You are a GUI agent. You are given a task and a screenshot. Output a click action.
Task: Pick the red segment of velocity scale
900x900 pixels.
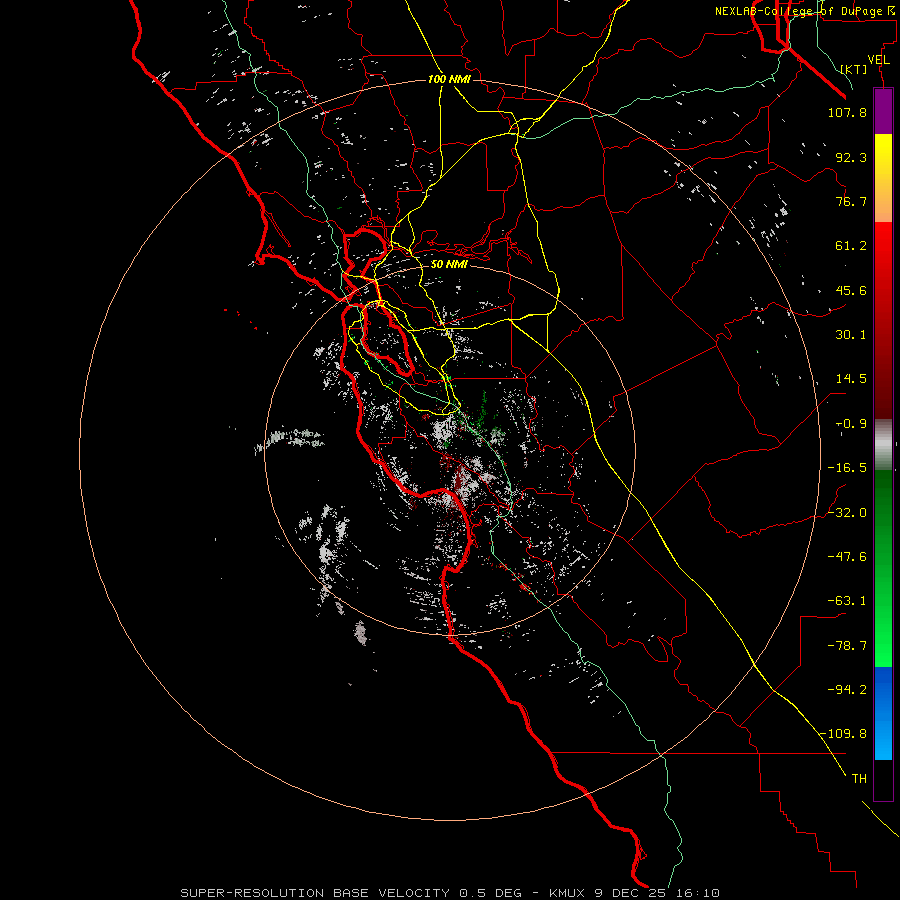click(x=883, y=320)
